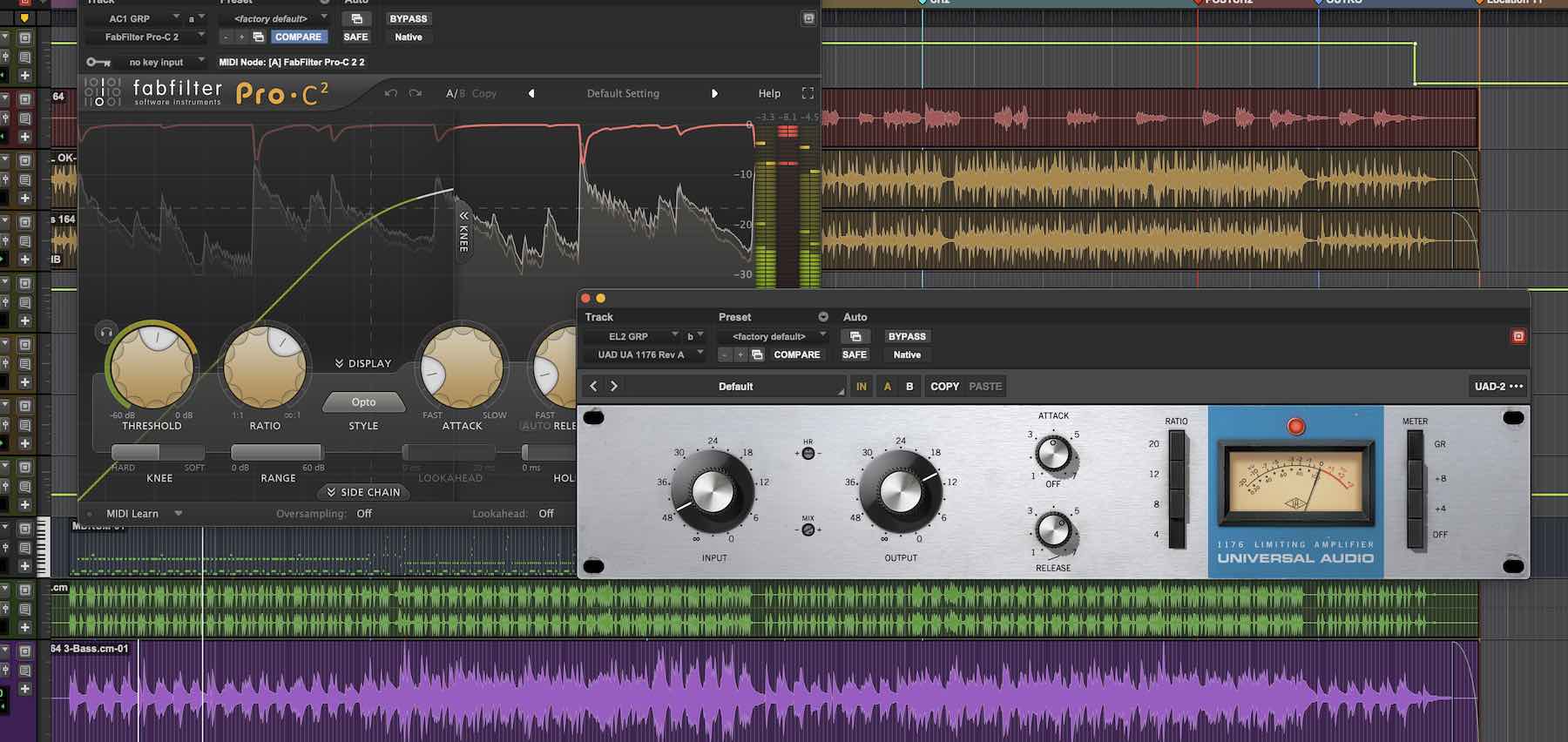Screen dimensions: 1568x742
Task: Toggle COMPARE in the Pro-C 2 window
Action: coord(298,37)
